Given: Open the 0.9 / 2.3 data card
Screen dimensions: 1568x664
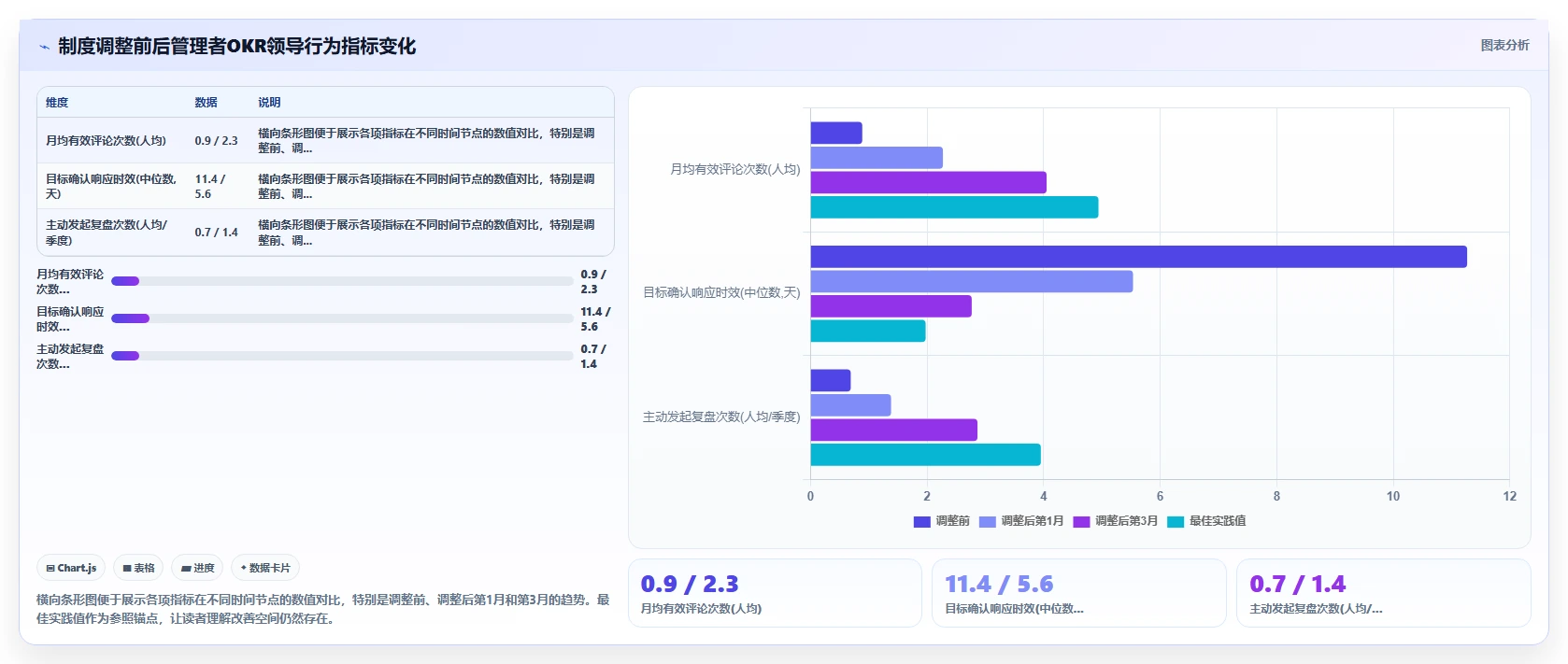Looking at the screenshot, I should (775, 593).
